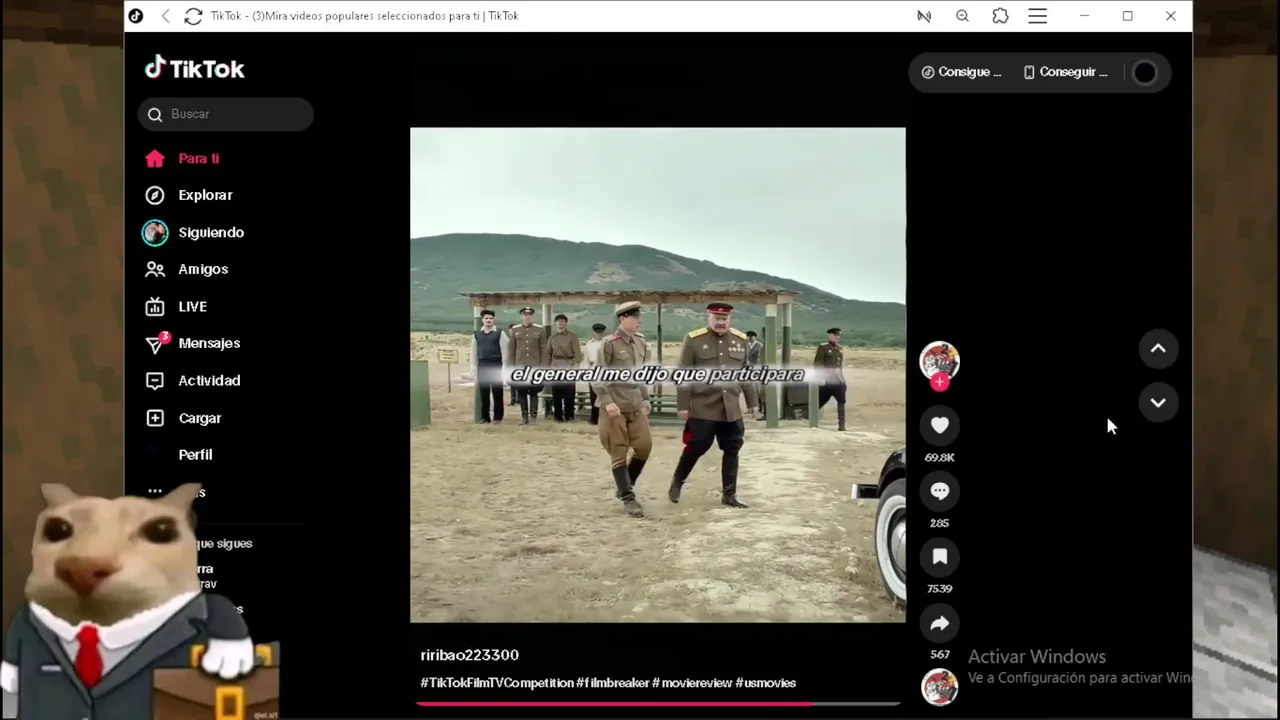The width and height of the screenshot is (1280, 720).
Task: Pause the playing video
Action: click(658, 375)
